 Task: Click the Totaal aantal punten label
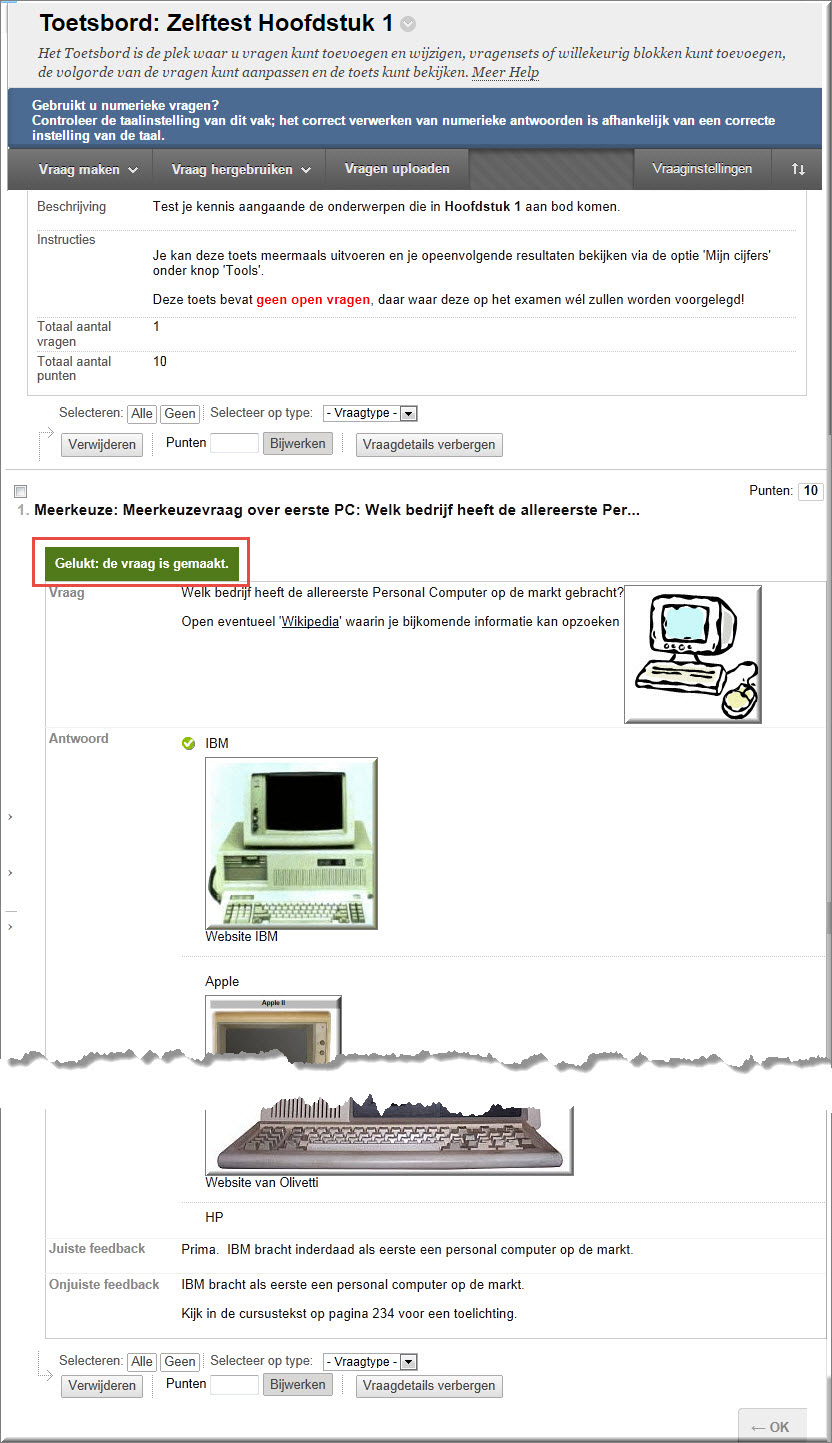pos(74,369)
